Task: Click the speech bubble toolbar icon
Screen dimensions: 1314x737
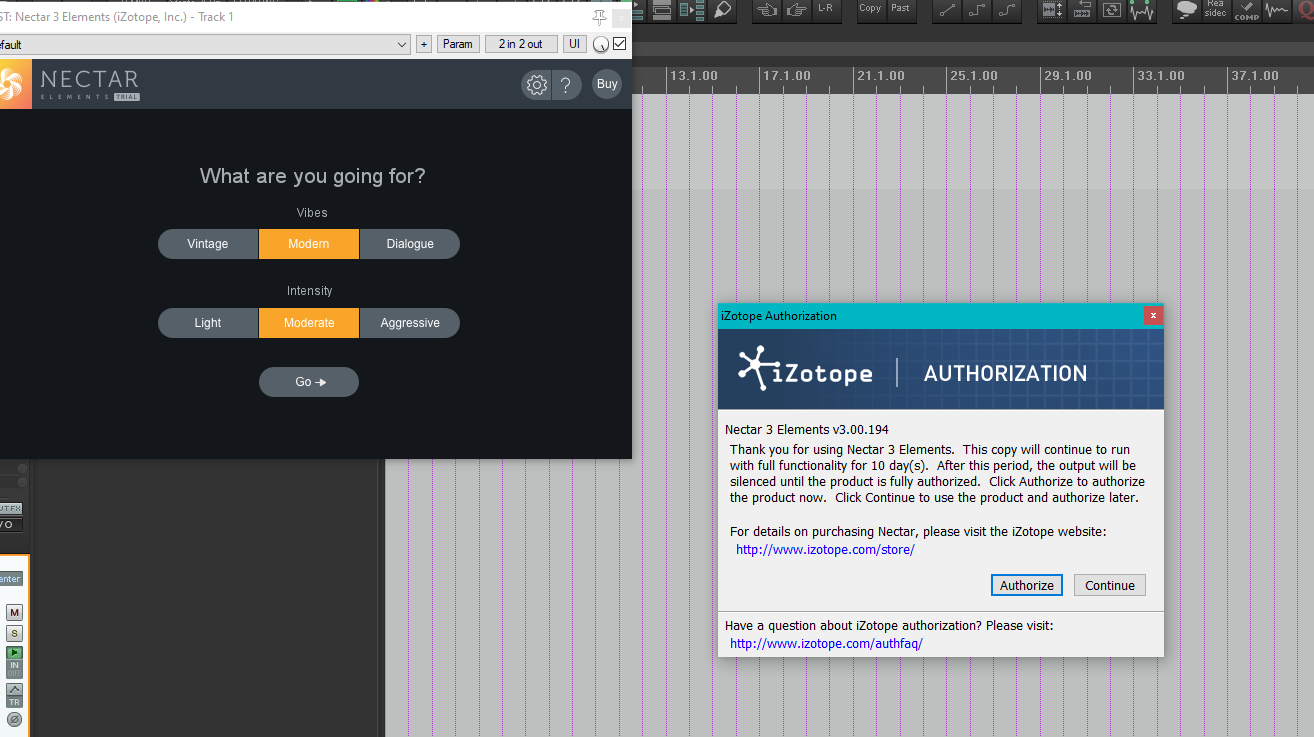Action: pos(1186,10)
